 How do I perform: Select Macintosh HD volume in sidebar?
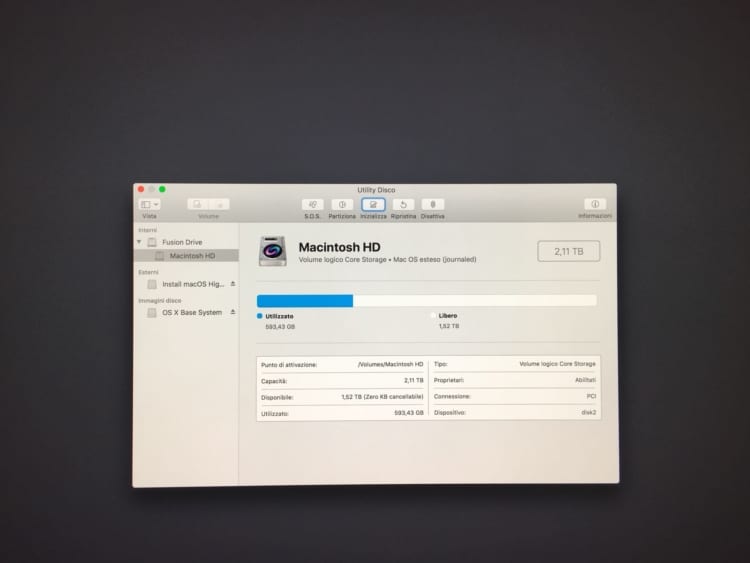(192, 256)
